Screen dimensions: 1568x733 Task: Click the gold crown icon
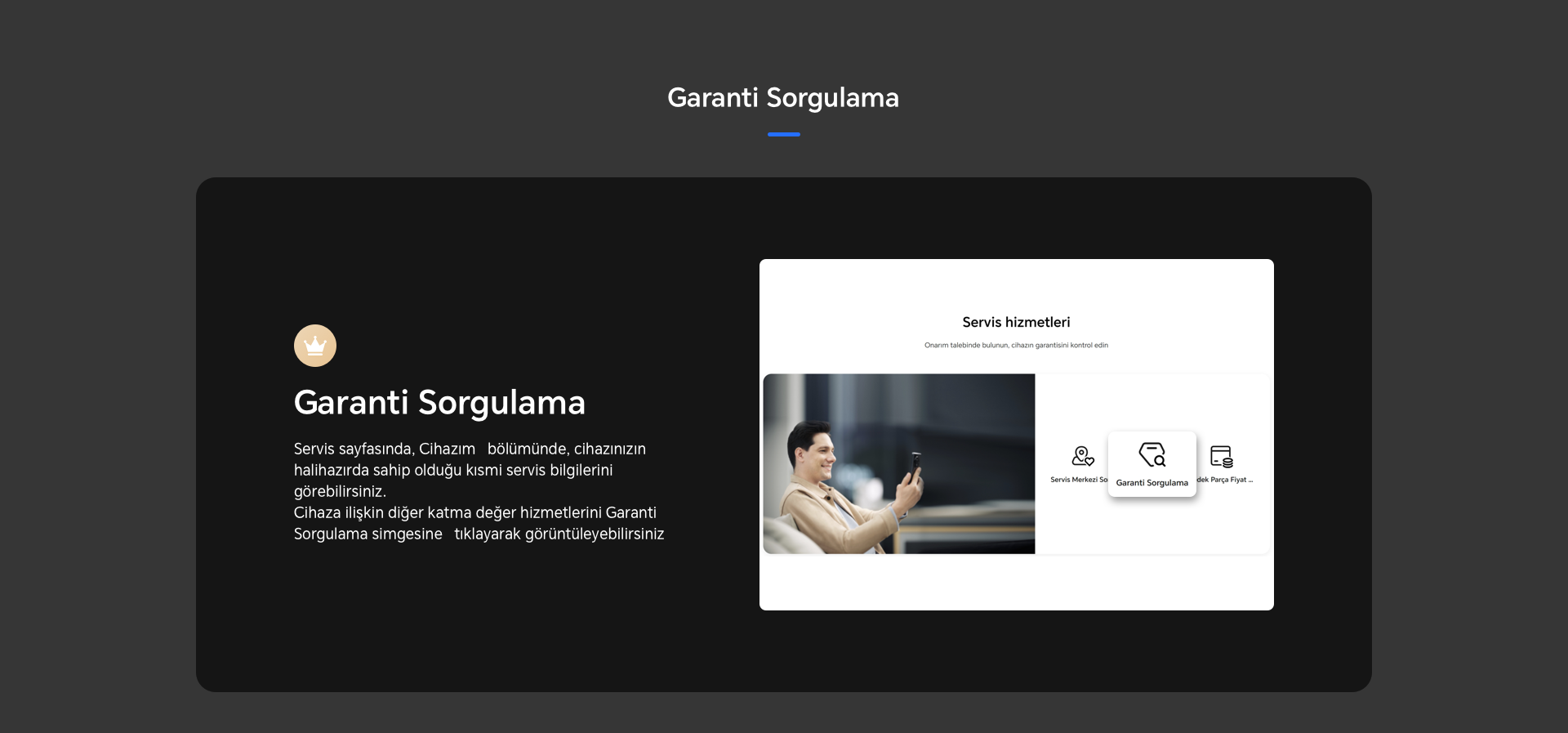coord(315,346)
